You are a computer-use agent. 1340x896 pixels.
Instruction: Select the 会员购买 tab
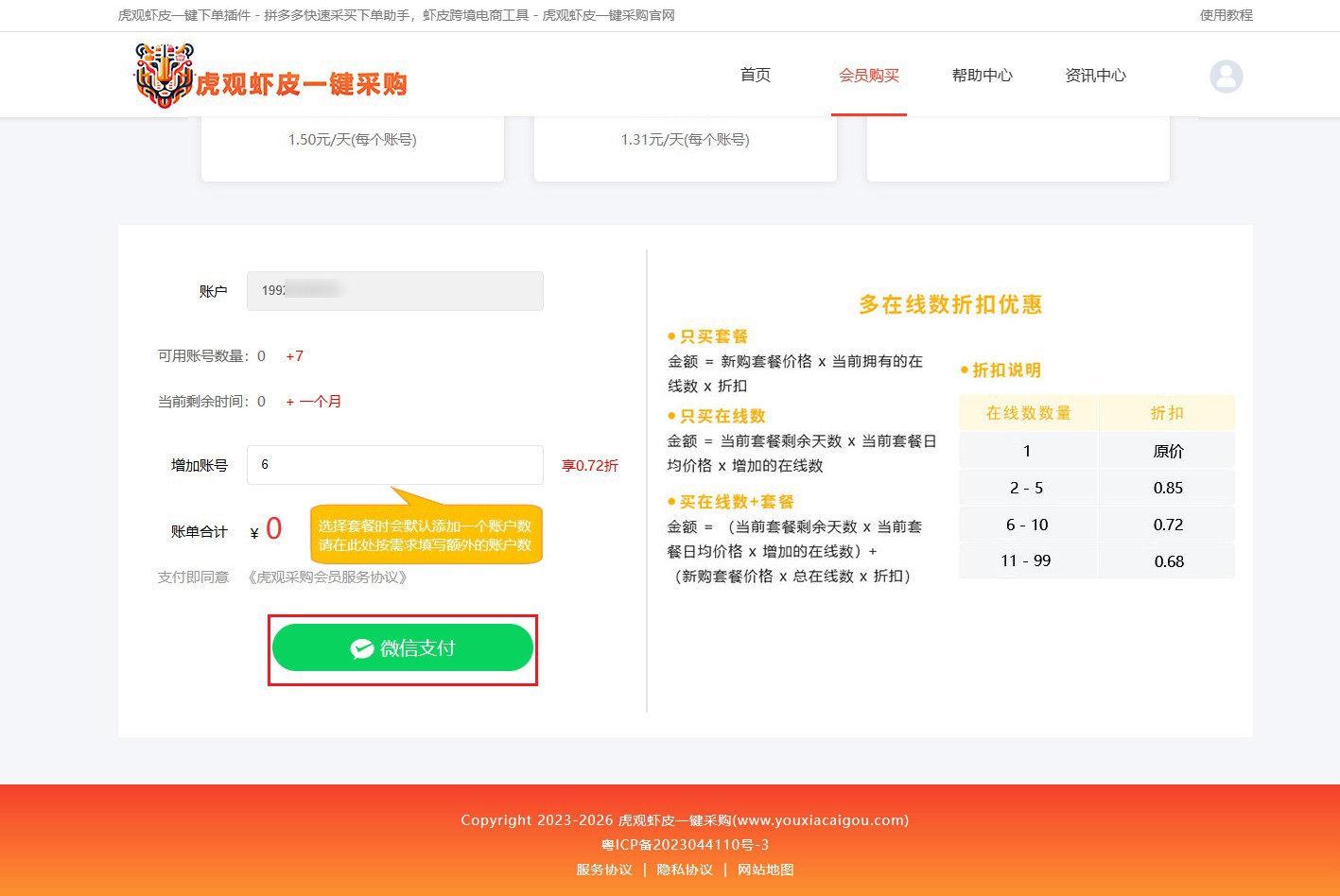pos(869,76)
